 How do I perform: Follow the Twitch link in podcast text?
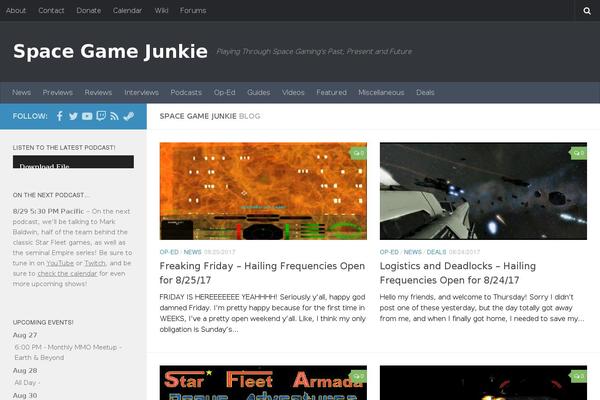95,263
